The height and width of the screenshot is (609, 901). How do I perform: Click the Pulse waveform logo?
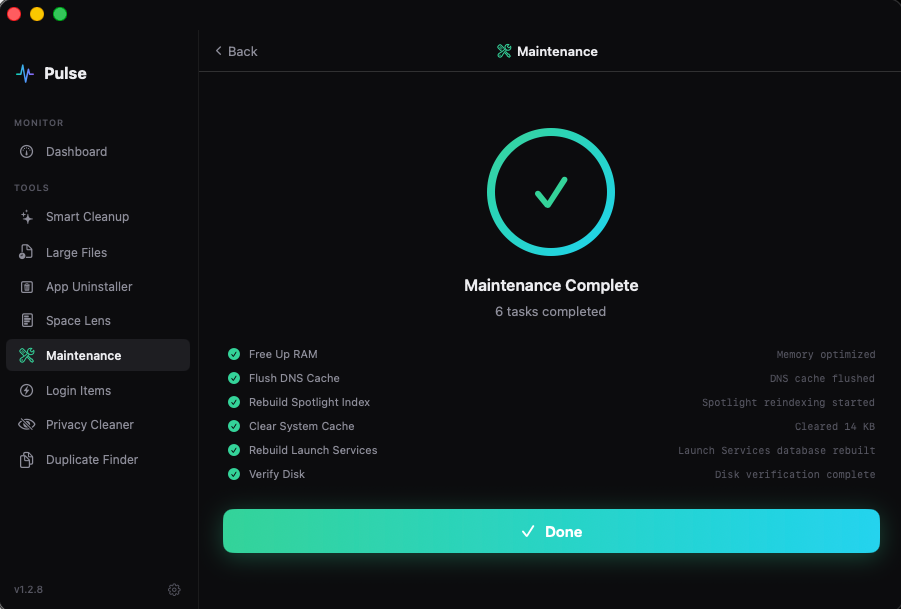click(x=23, y=72)
